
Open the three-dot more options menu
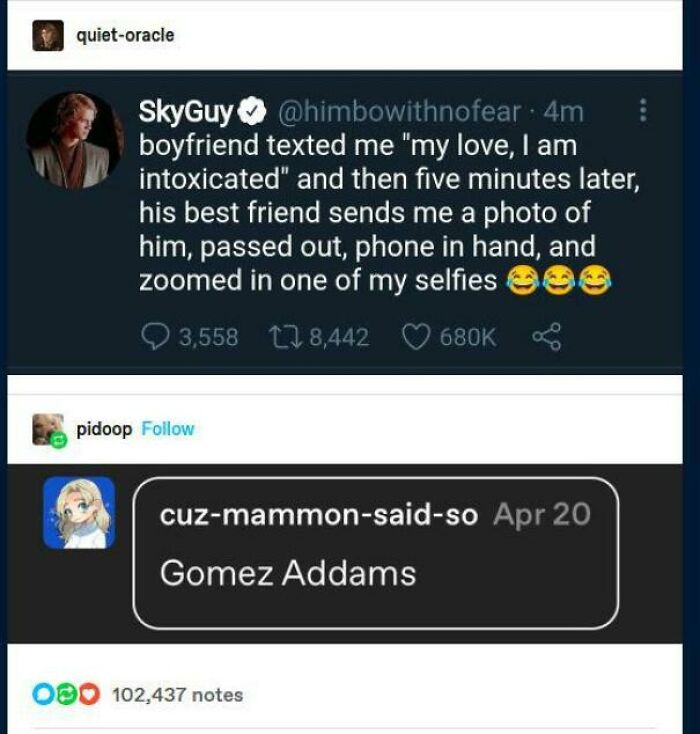tap(643, 111)
